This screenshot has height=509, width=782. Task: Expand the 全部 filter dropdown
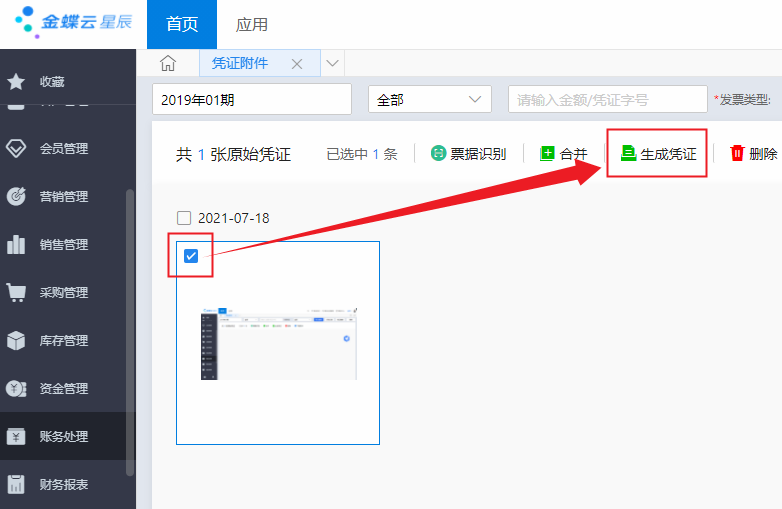coord(430,99)
